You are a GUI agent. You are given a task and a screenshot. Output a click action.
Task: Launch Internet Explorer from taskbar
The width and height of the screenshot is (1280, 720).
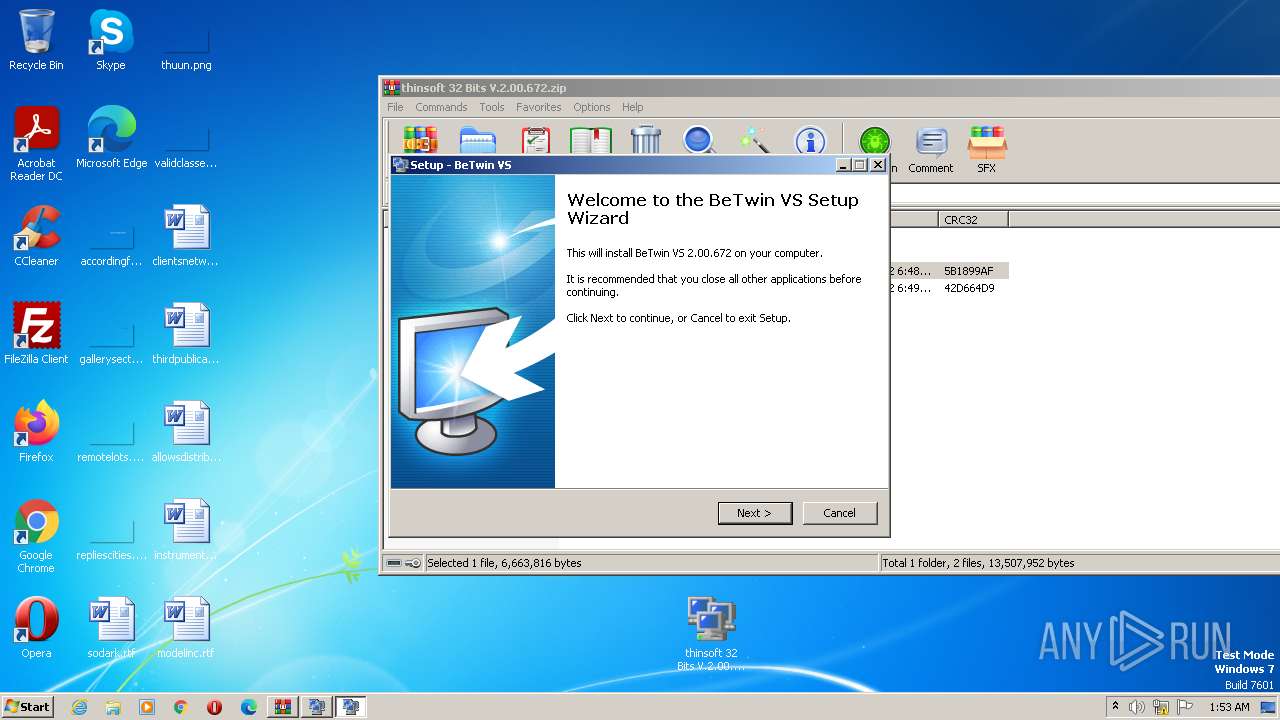tap(79, 707)
